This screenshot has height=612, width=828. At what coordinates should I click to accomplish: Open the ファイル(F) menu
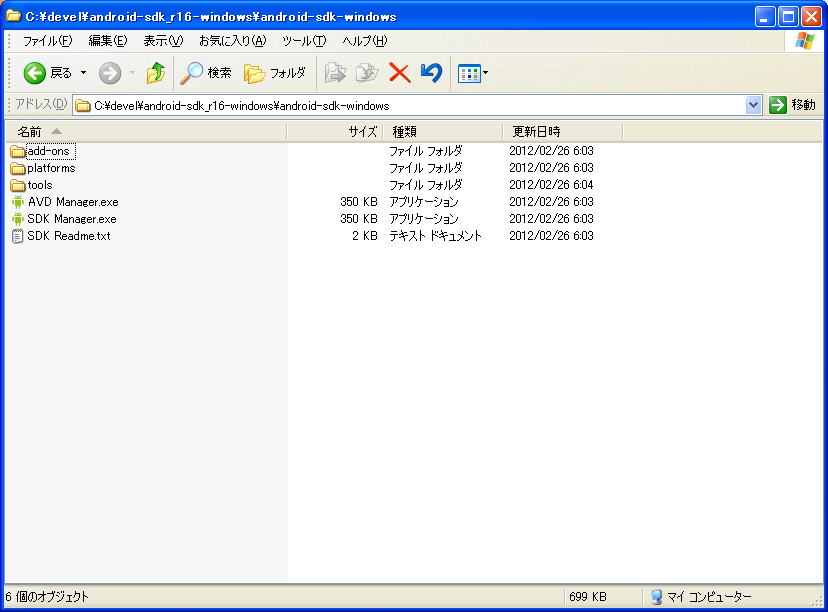coord(48,41)
